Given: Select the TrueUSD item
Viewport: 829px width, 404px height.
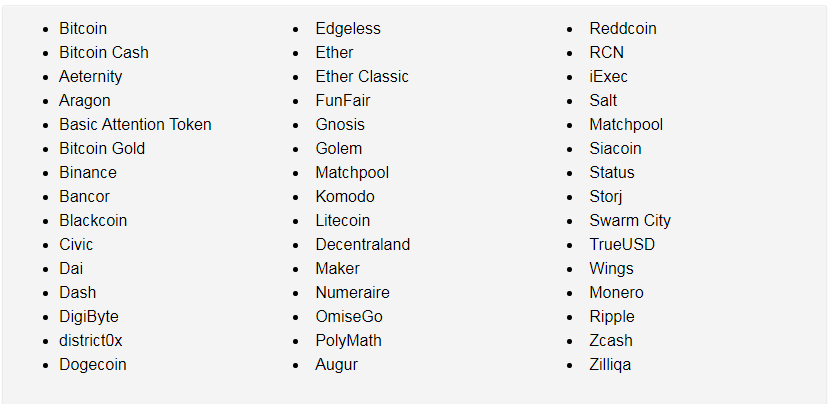Looking at the screenshot, I should click(x=622, y=244).
